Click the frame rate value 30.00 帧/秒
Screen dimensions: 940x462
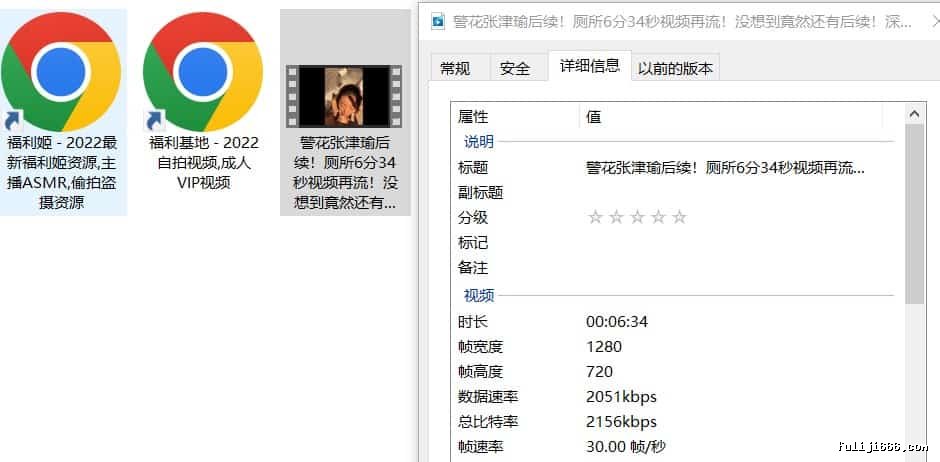[x=625, y=446]
